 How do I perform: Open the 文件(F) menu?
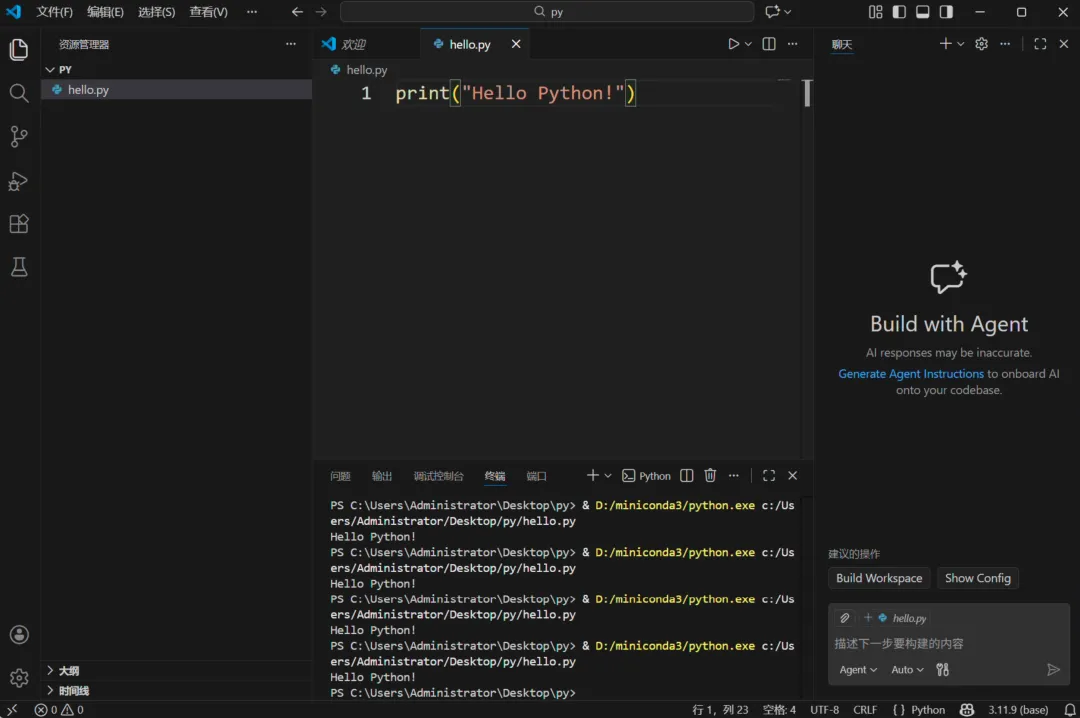click(54, 12)
